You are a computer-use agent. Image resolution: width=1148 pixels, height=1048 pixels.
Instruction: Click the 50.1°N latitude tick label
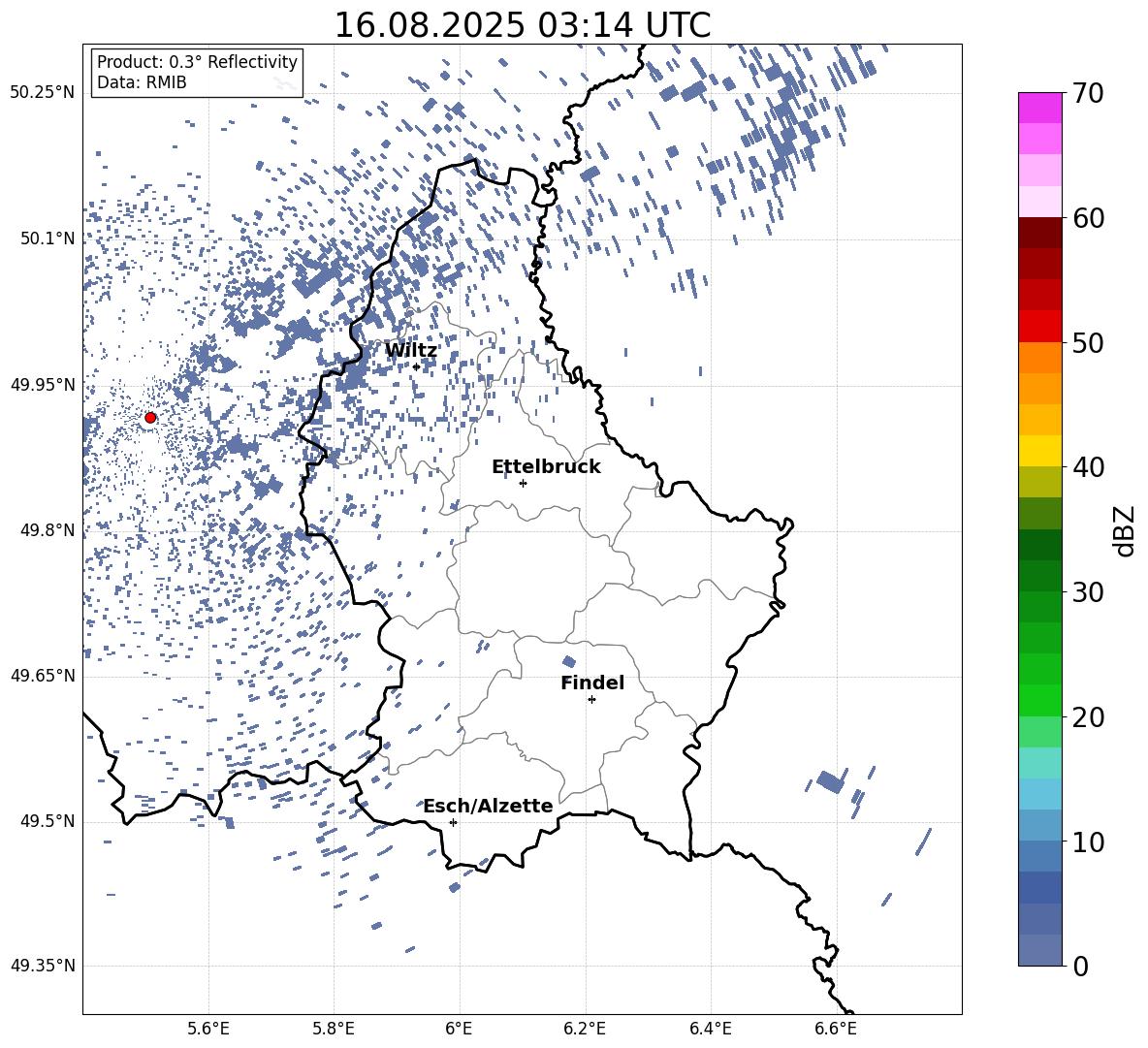pos(48,238)
